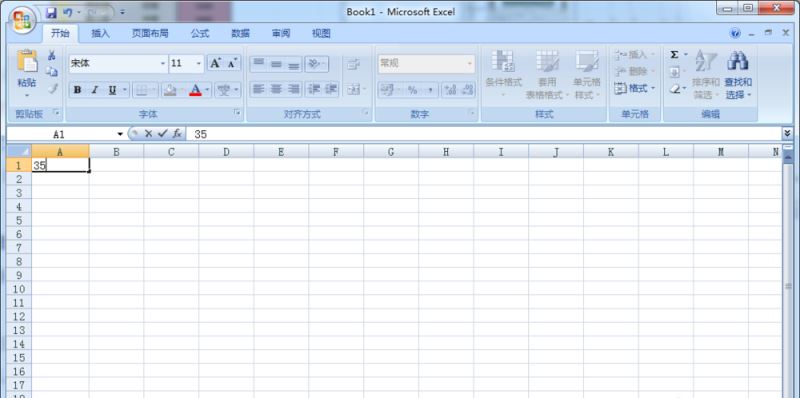Click merge and center icon
This screenshot has width=800, height=398.
353,89
